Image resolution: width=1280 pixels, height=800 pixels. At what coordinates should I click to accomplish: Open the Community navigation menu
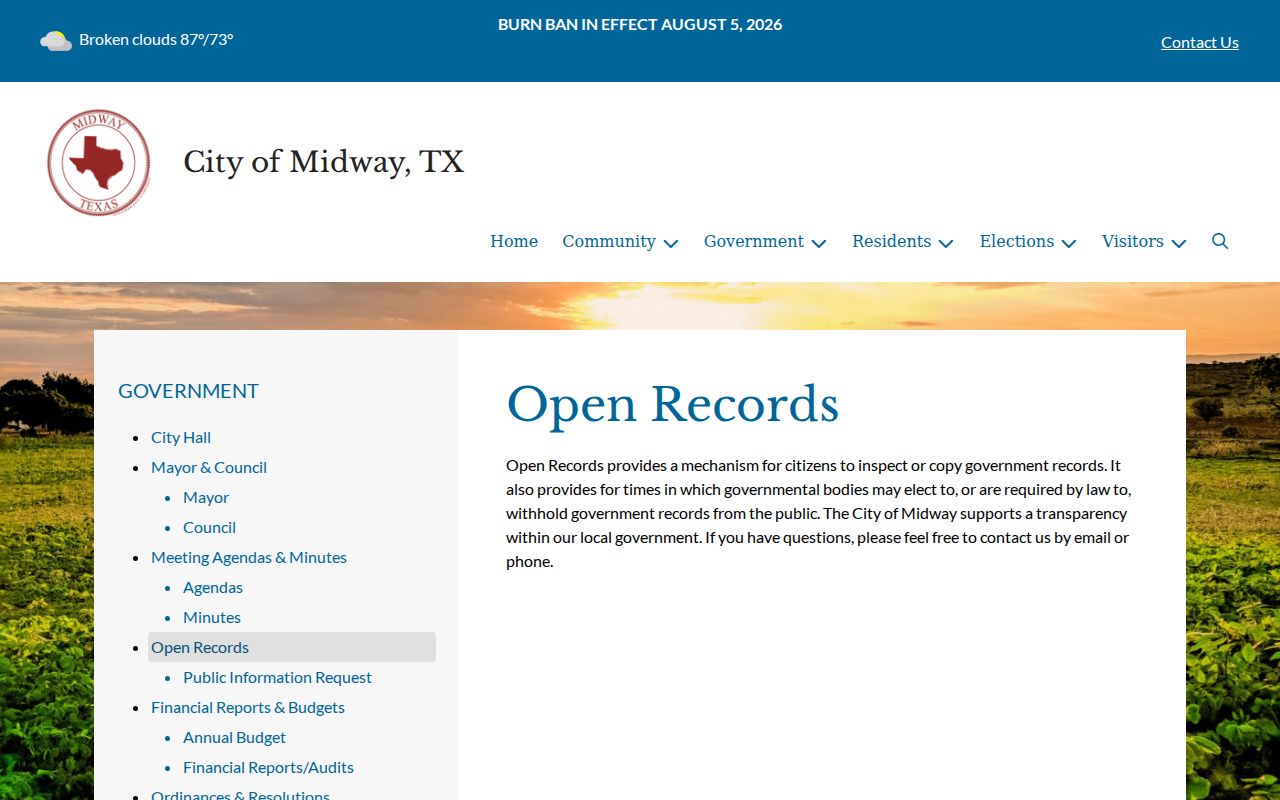[x=609, y=241]
